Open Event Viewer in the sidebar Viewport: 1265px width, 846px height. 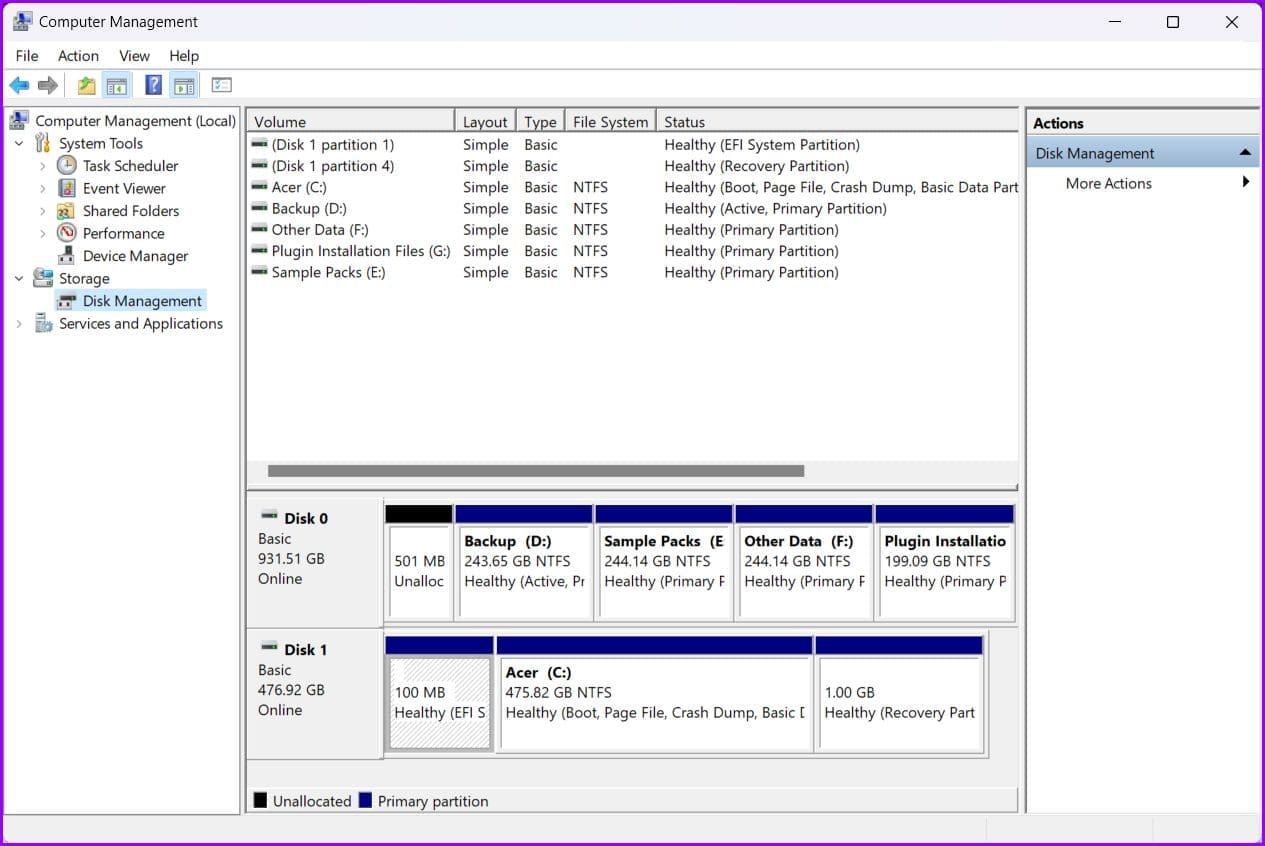click(124, 188)
